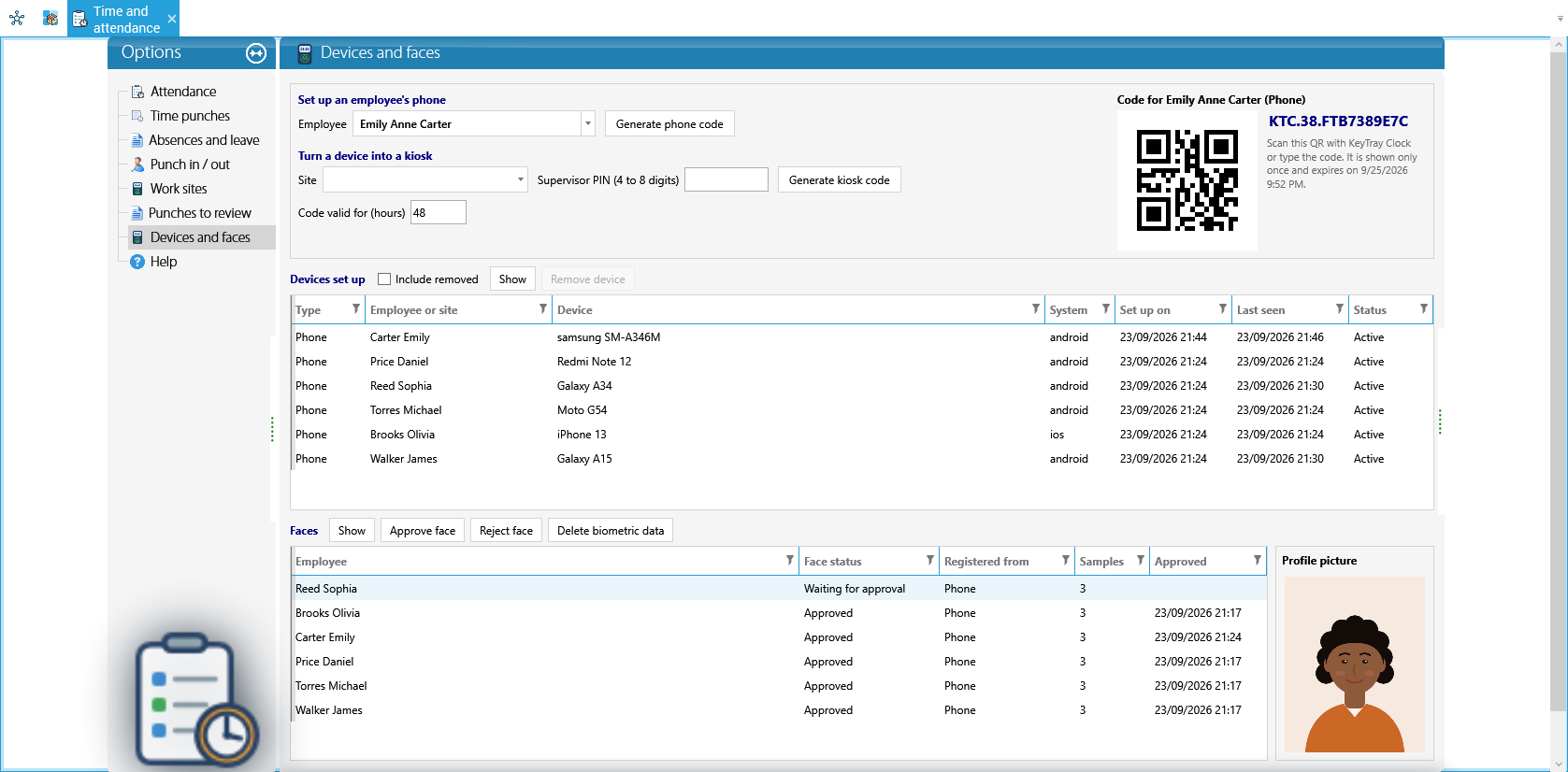Click Approve face button
The width and height of the screenshot is (1568, 772).
click(423, 531)
